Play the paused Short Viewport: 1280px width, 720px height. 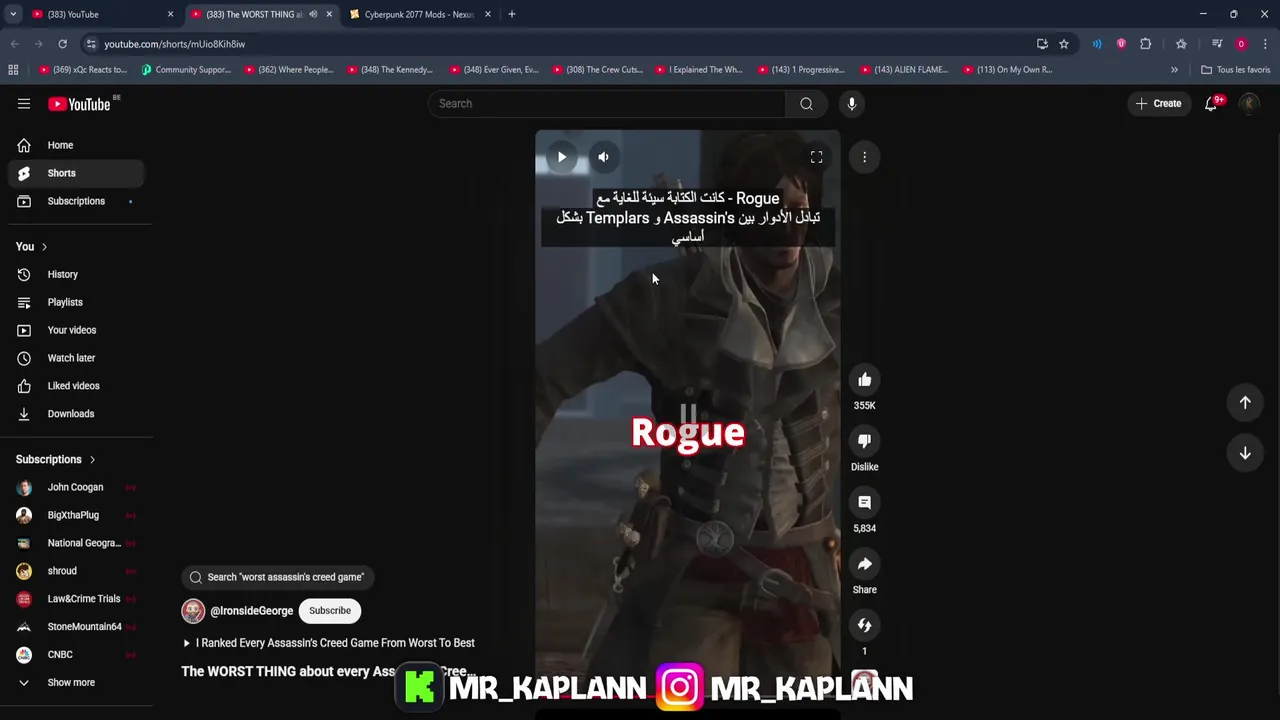(x=562, y=157)
